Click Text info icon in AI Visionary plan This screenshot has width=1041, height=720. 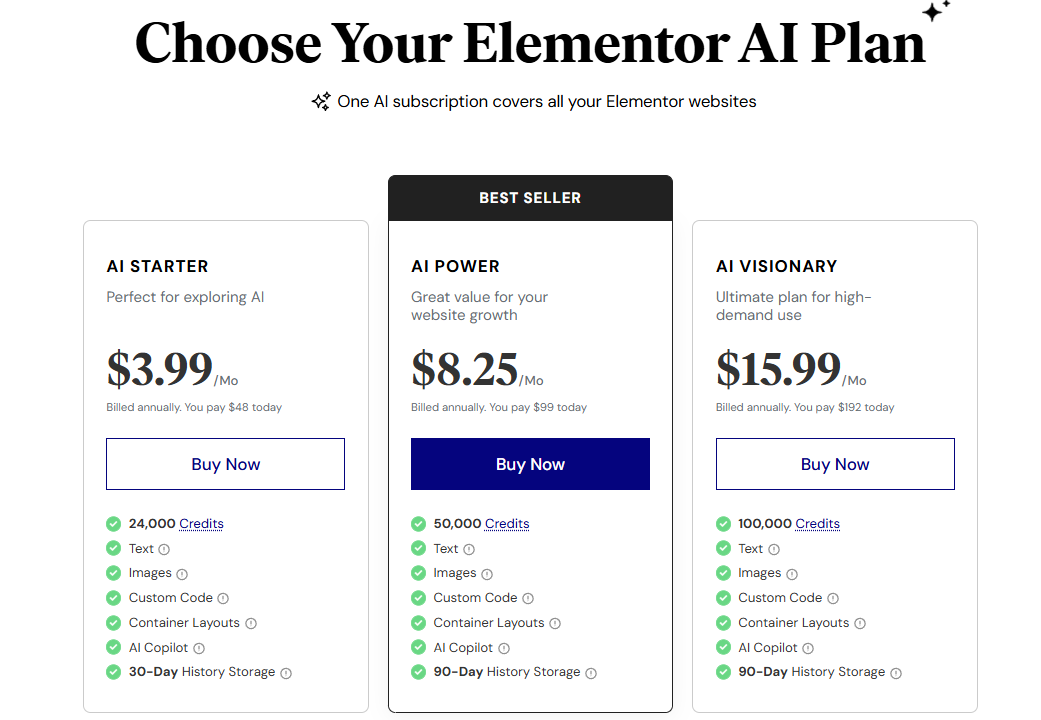774,549
